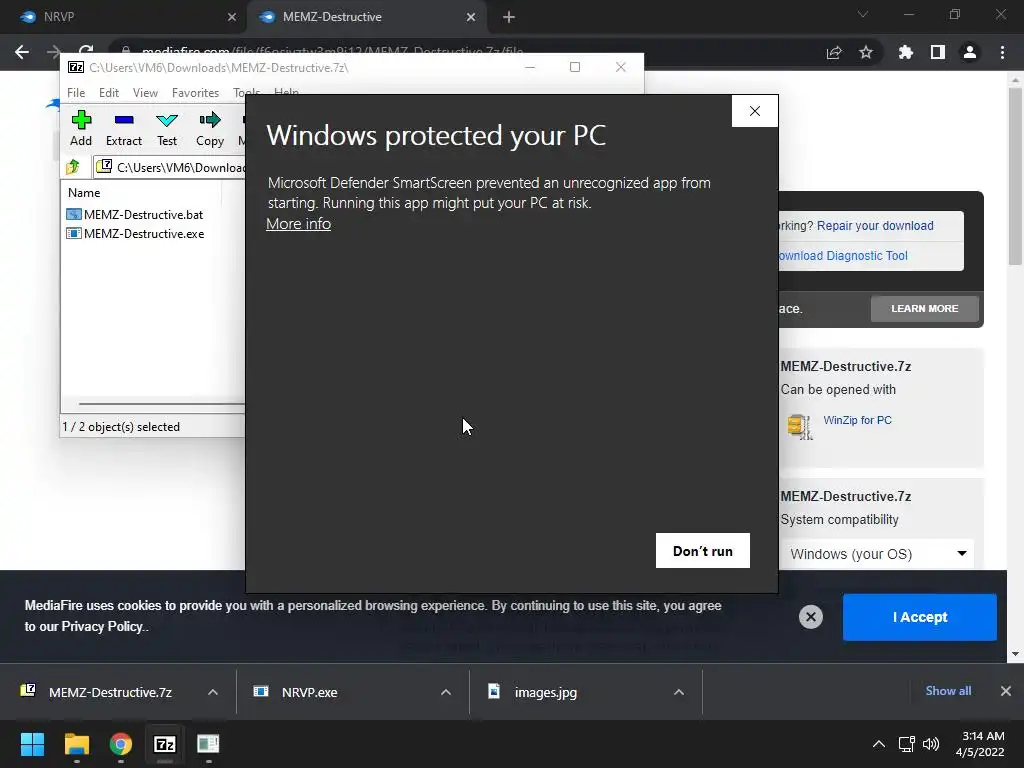1024x768 pixels.
Task: Open the clock showing 3:14 AM
Action: [x=980, y=744]
